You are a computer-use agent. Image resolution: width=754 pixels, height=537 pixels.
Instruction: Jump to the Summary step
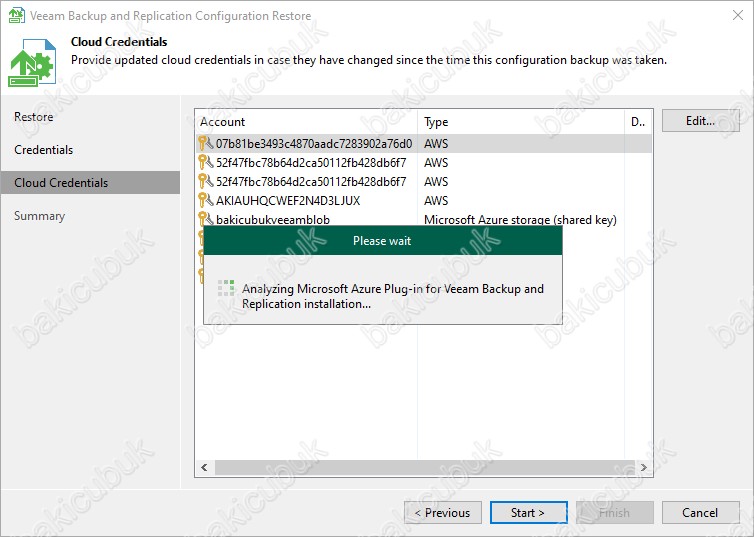pyautogui.click(x=39, y=216)
